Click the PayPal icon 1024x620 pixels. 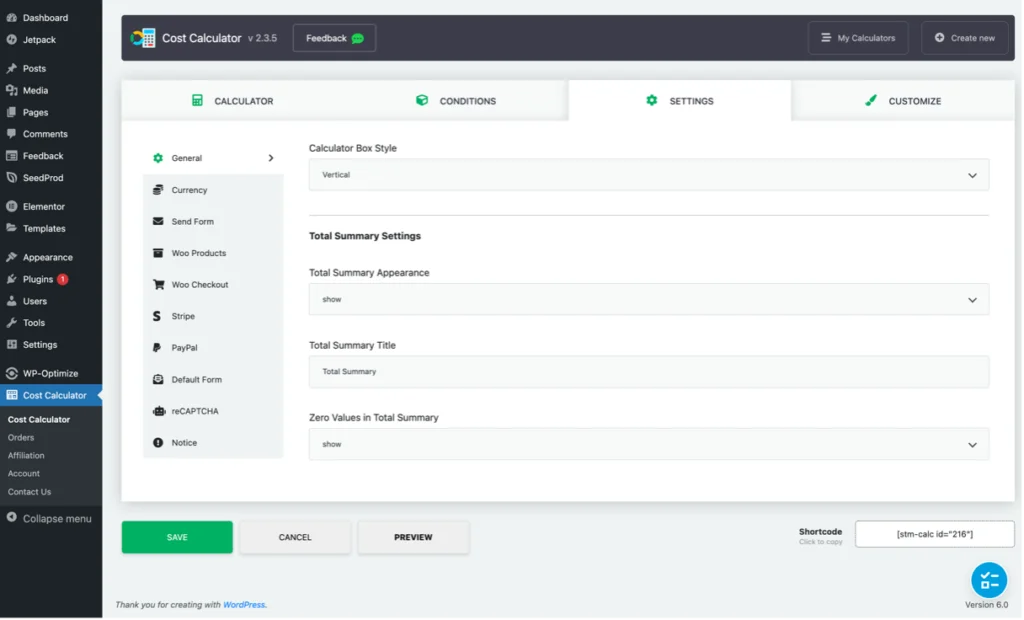point(157,348)
